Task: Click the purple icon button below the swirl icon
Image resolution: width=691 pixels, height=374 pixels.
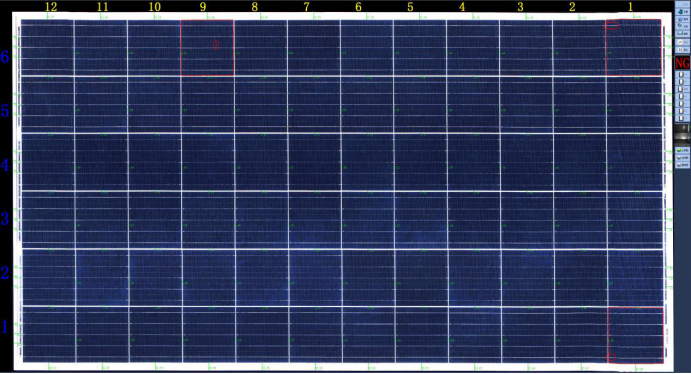Action: point(682,19)
